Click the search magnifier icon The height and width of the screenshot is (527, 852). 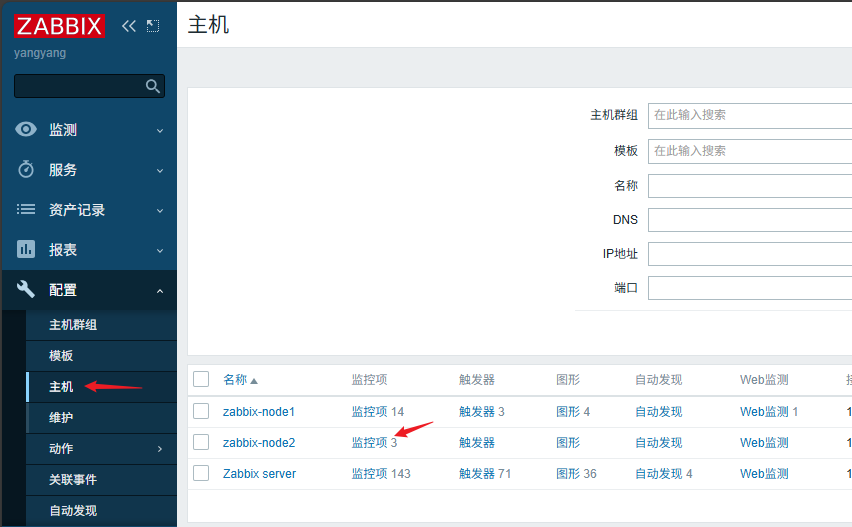153,86
